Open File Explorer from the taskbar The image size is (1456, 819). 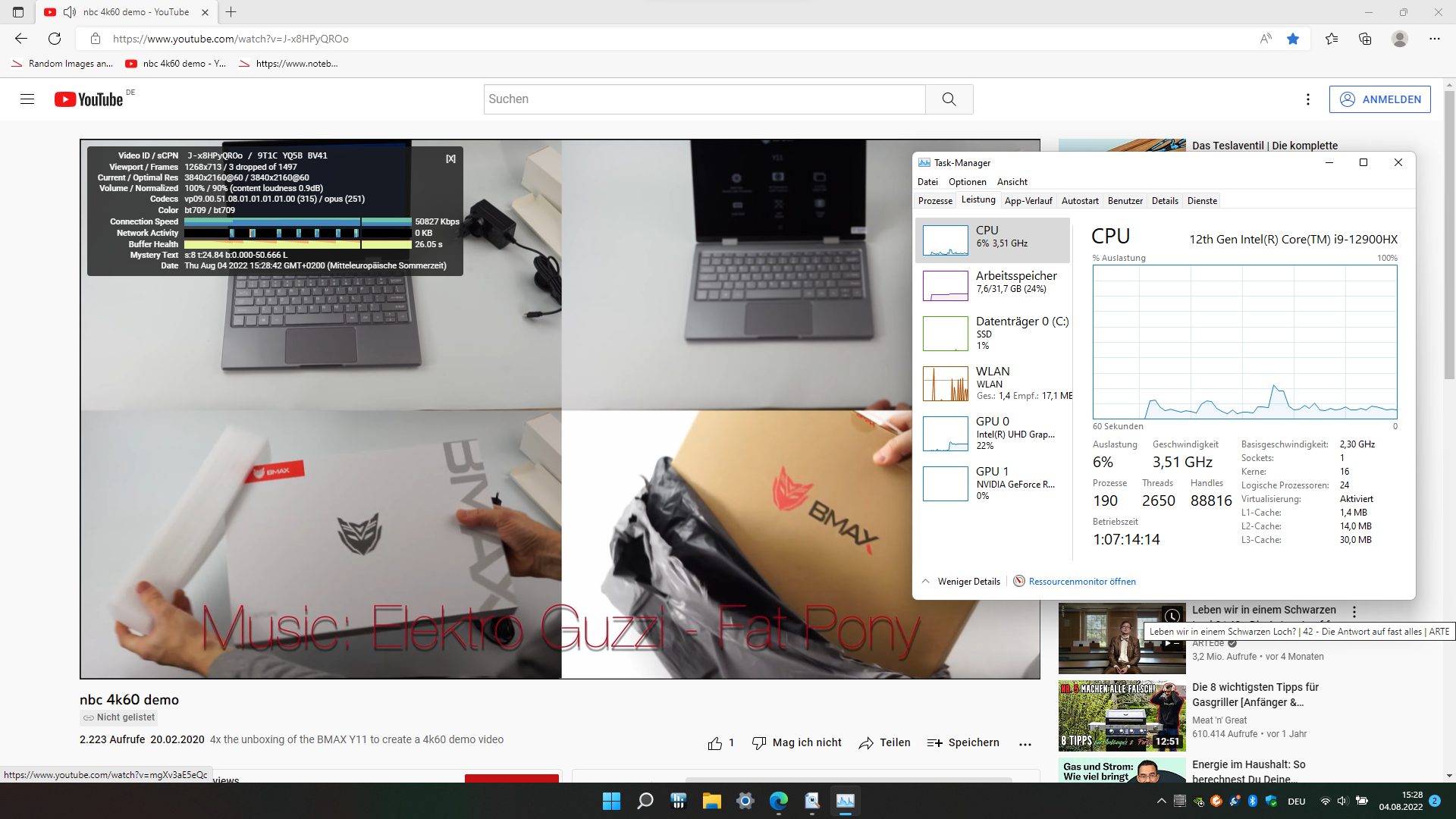711,801
